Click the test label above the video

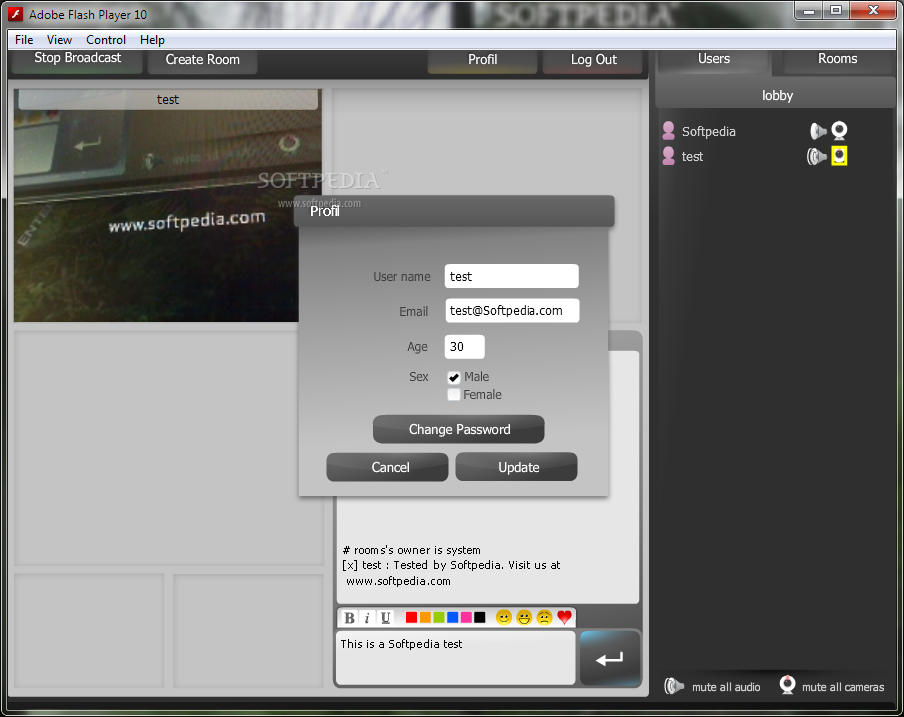click(x=168, y=99)
